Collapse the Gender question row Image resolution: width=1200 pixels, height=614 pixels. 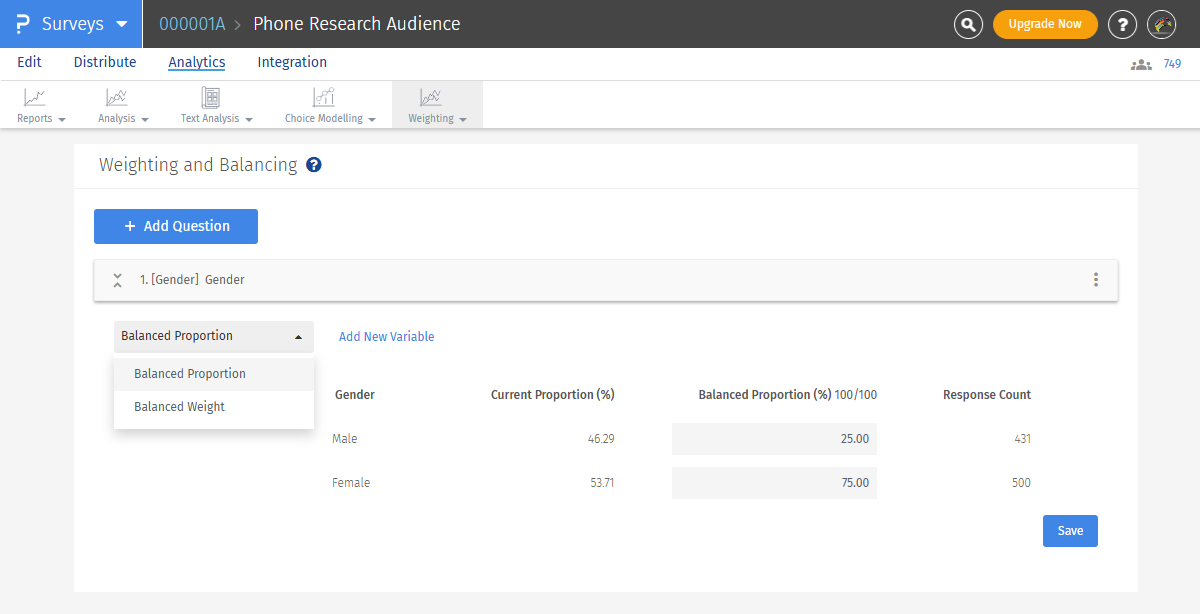[117, 280]
